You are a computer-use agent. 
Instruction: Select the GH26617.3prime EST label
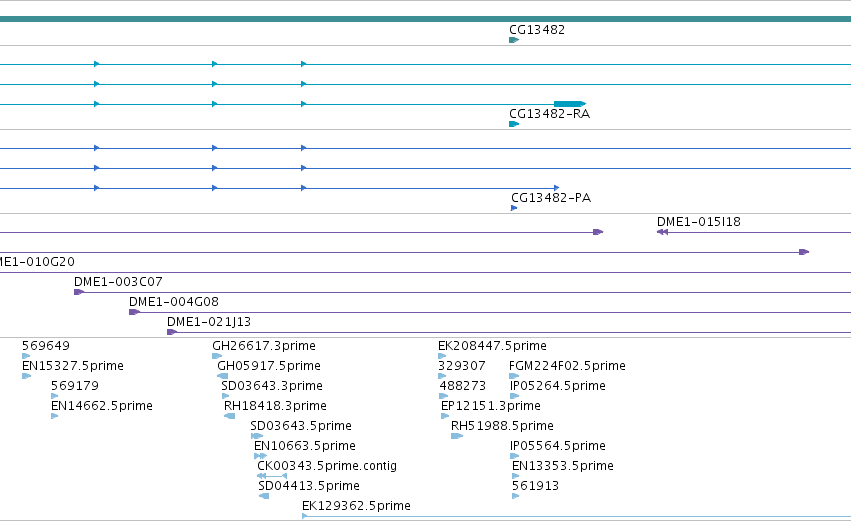[x=264, y=346]
